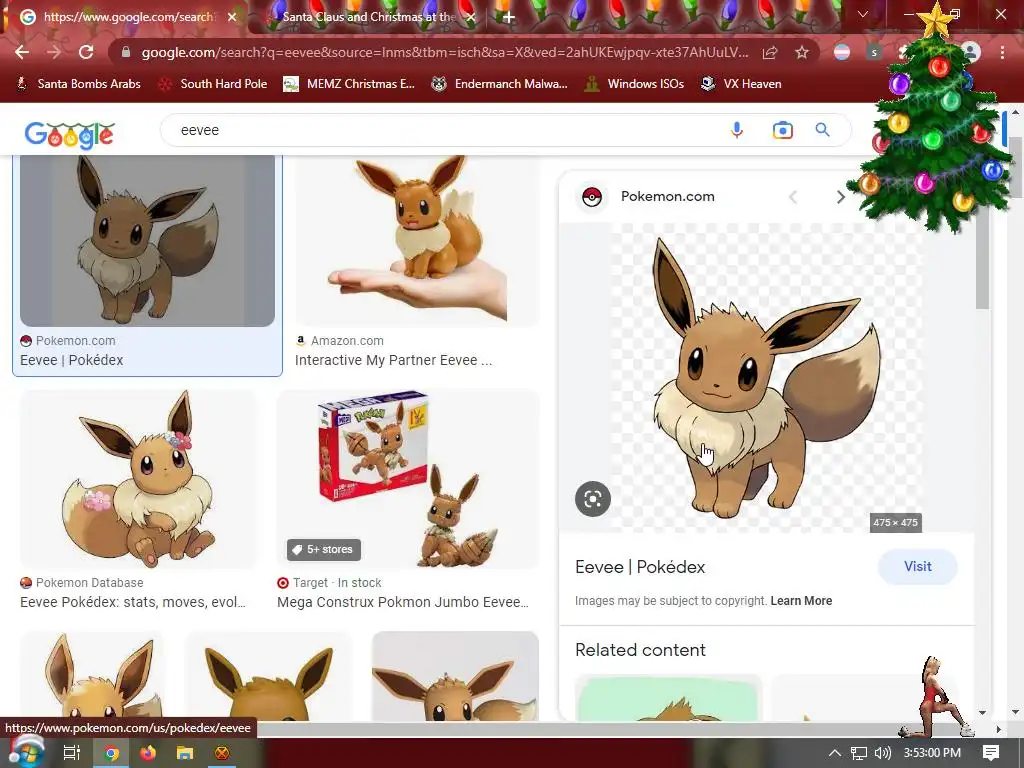Reload the page with the refresh icon
This screenshot has width=1024, height=768.
point(86,52)
